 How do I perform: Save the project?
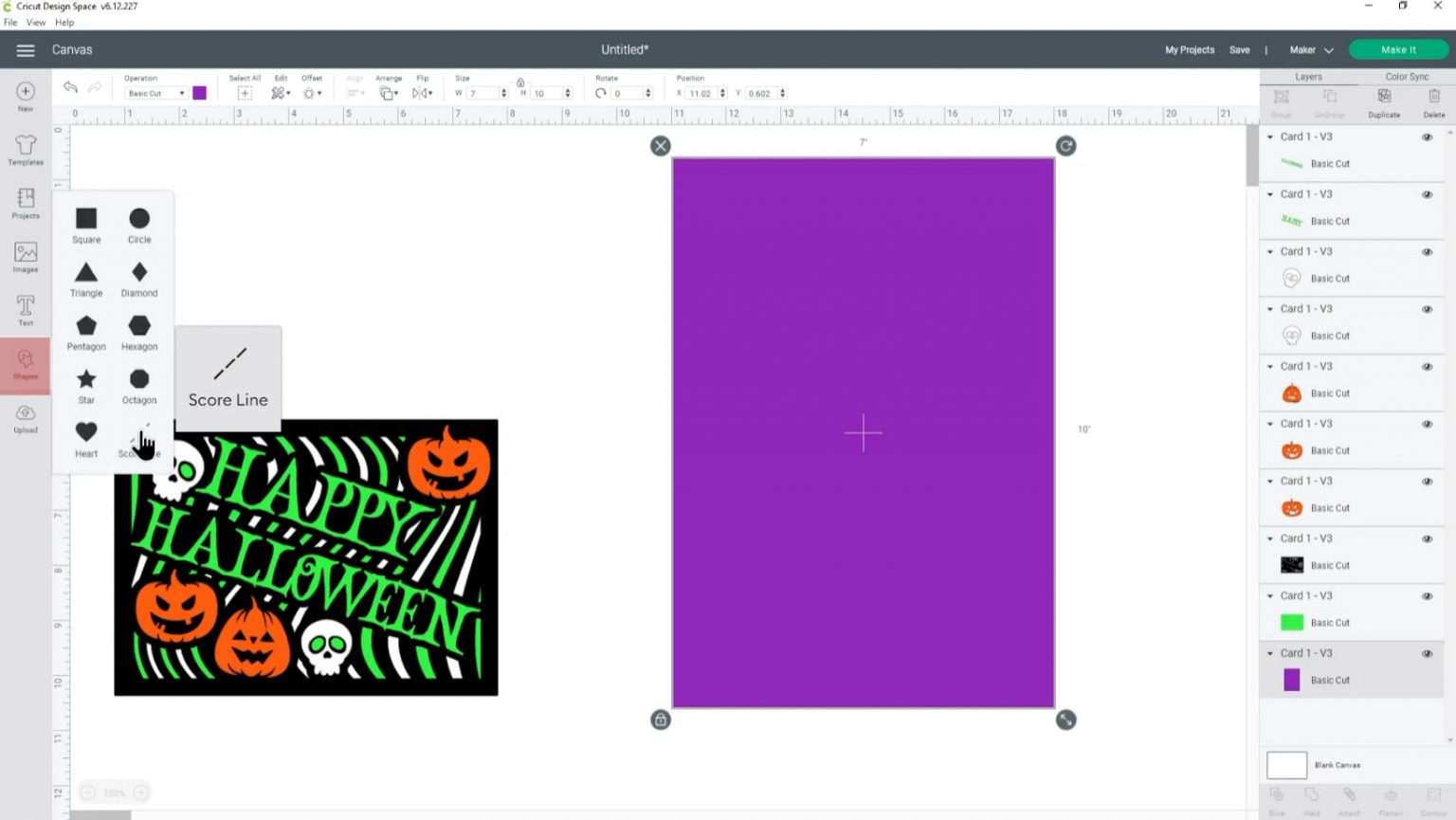pyautogui.click(x=1240, y=50)
